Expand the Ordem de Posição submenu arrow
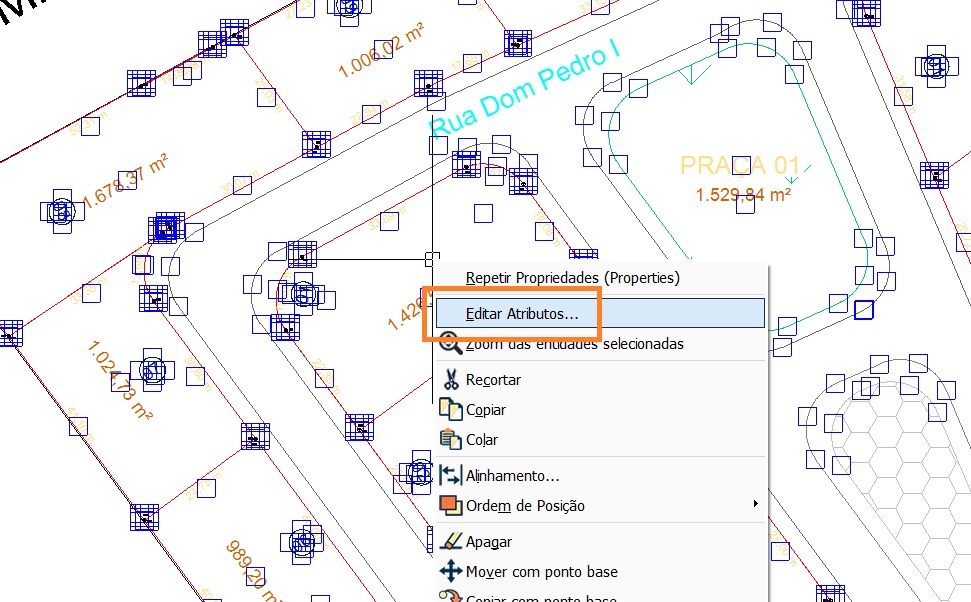The height and width of the screenshot is (602, 971). click(x=755, y=505)
